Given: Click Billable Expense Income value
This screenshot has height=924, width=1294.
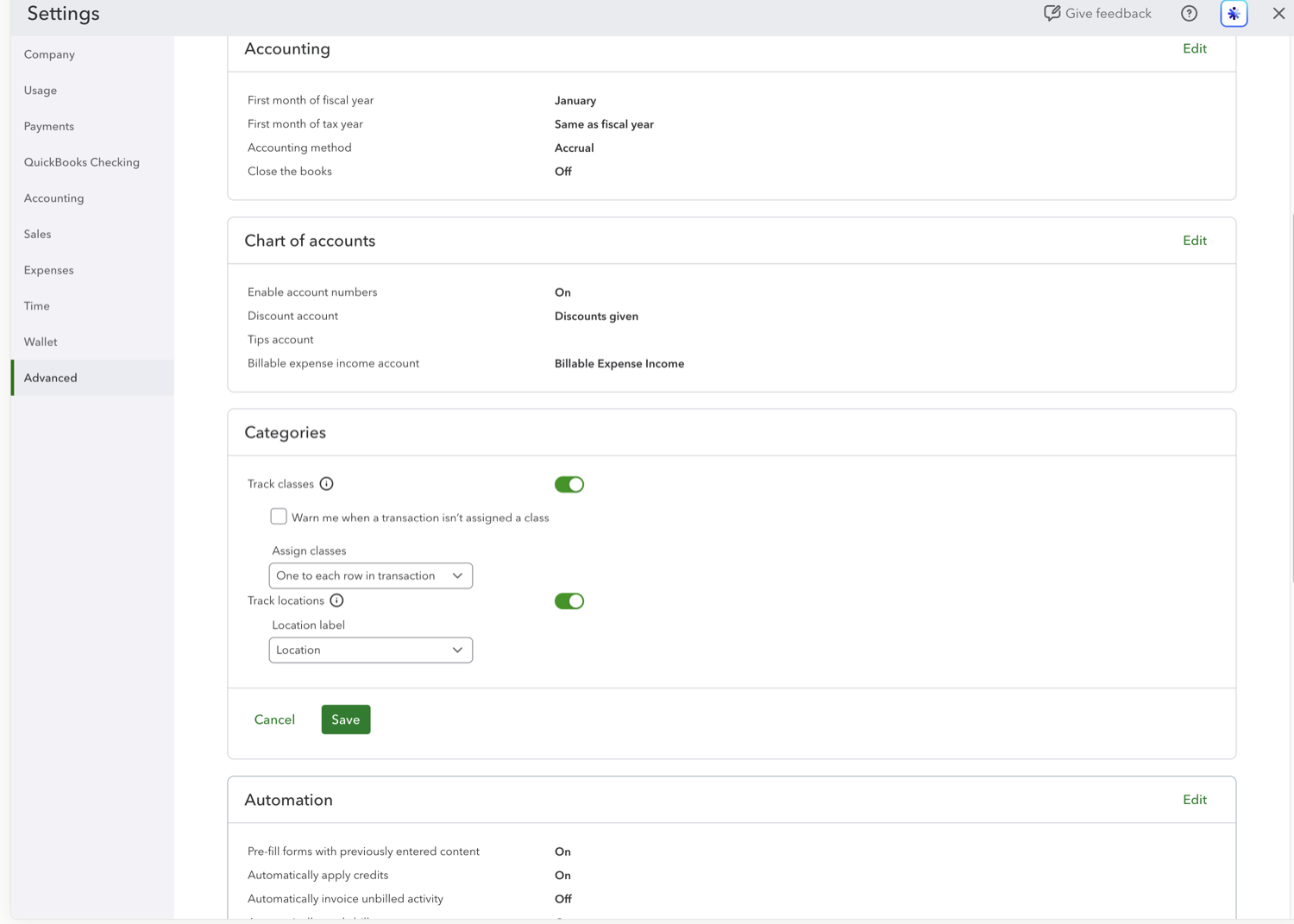Looking at the screenshot, I should pos(619,363).
